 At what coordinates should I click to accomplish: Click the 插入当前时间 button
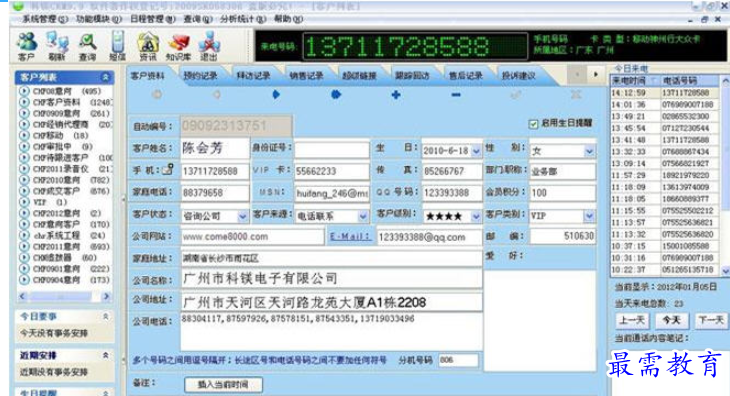pyautogui.click(x=223, y=384)
